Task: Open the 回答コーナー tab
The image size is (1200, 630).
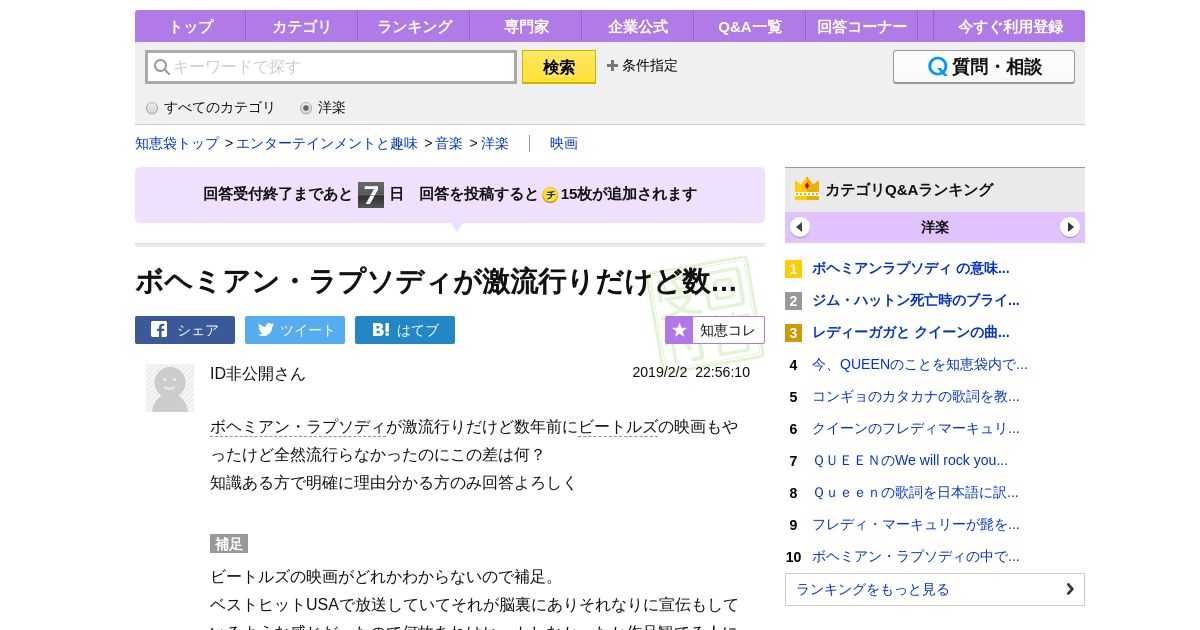Action: click(862, 27)
